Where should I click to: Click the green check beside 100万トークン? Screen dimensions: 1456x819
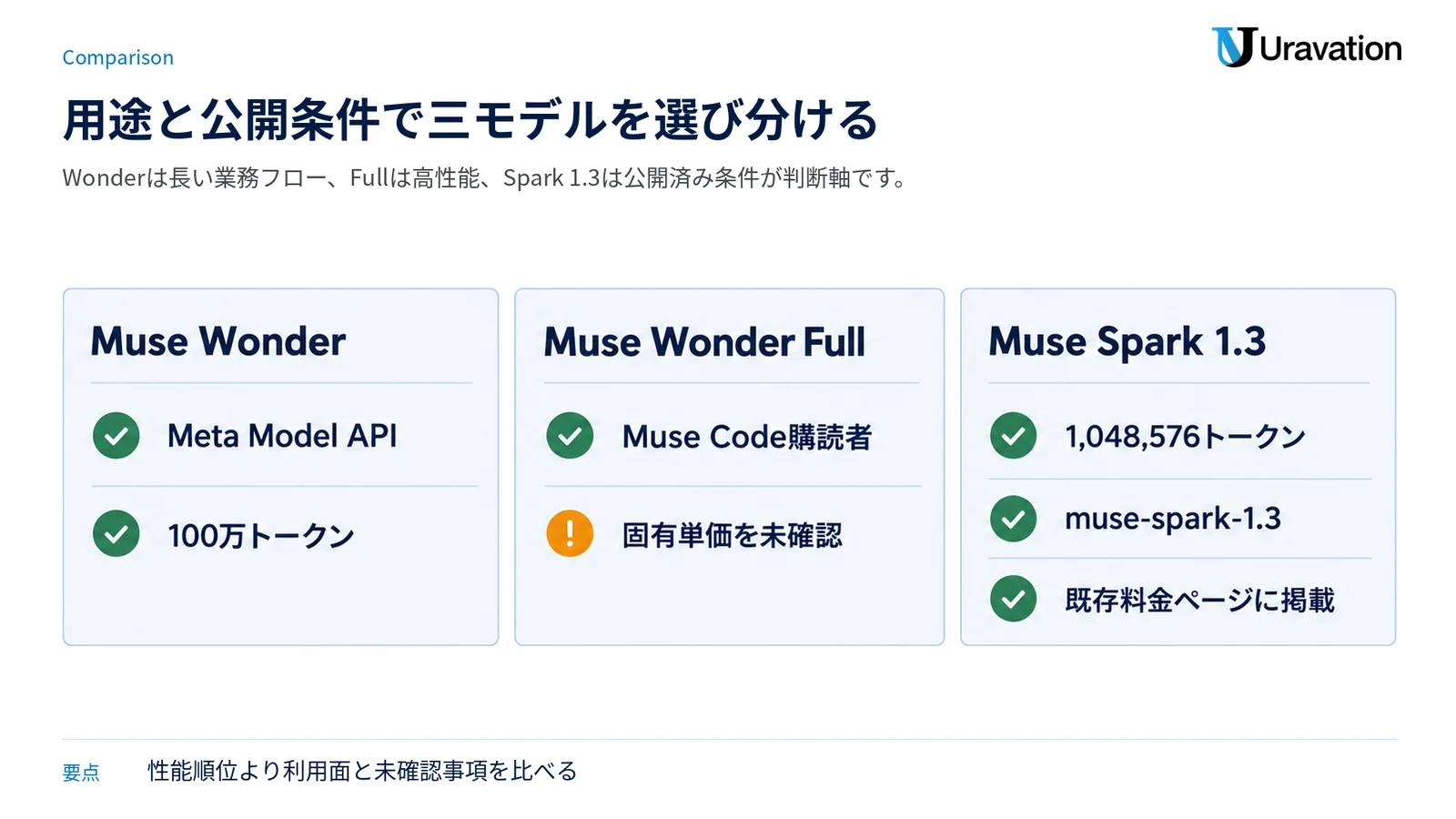tap(116, 533)
